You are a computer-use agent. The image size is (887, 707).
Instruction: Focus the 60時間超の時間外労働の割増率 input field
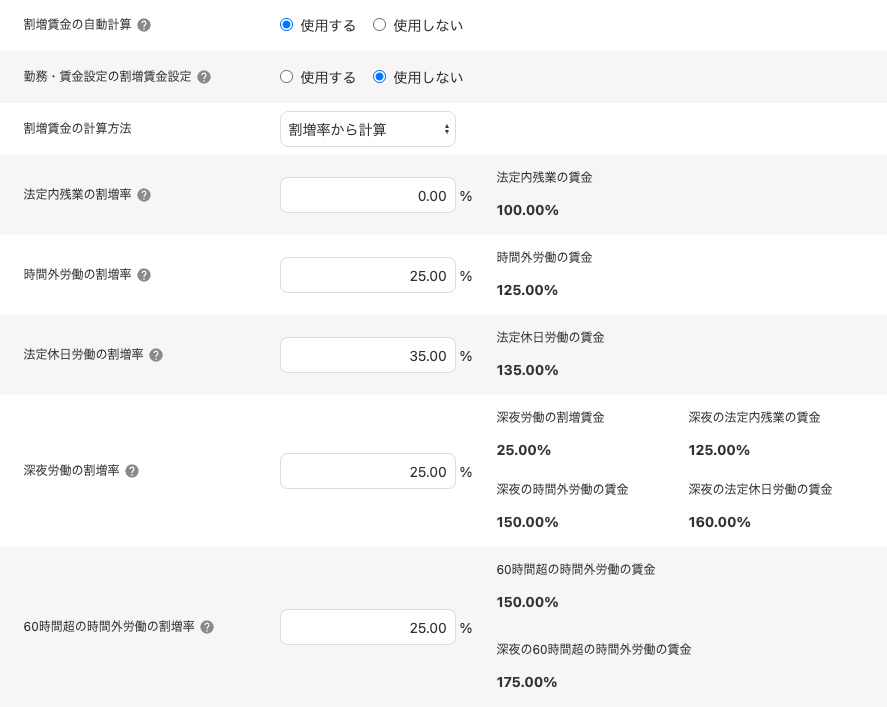tap(368, 627)
